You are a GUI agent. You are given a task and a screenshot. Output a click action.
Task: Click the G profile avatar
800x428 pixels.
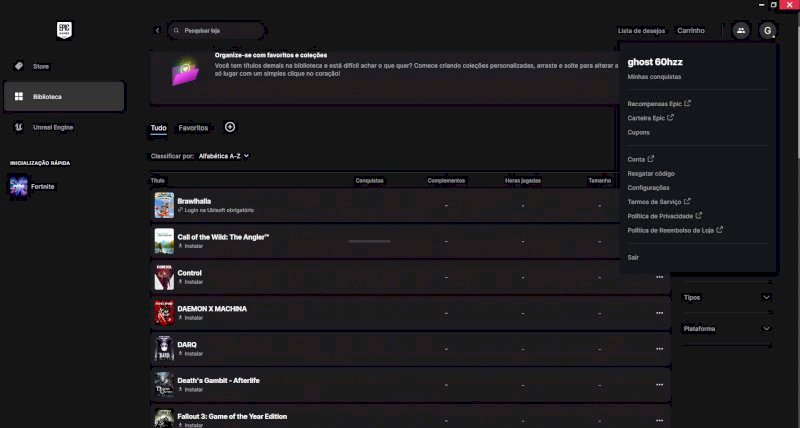pos(767,31)
